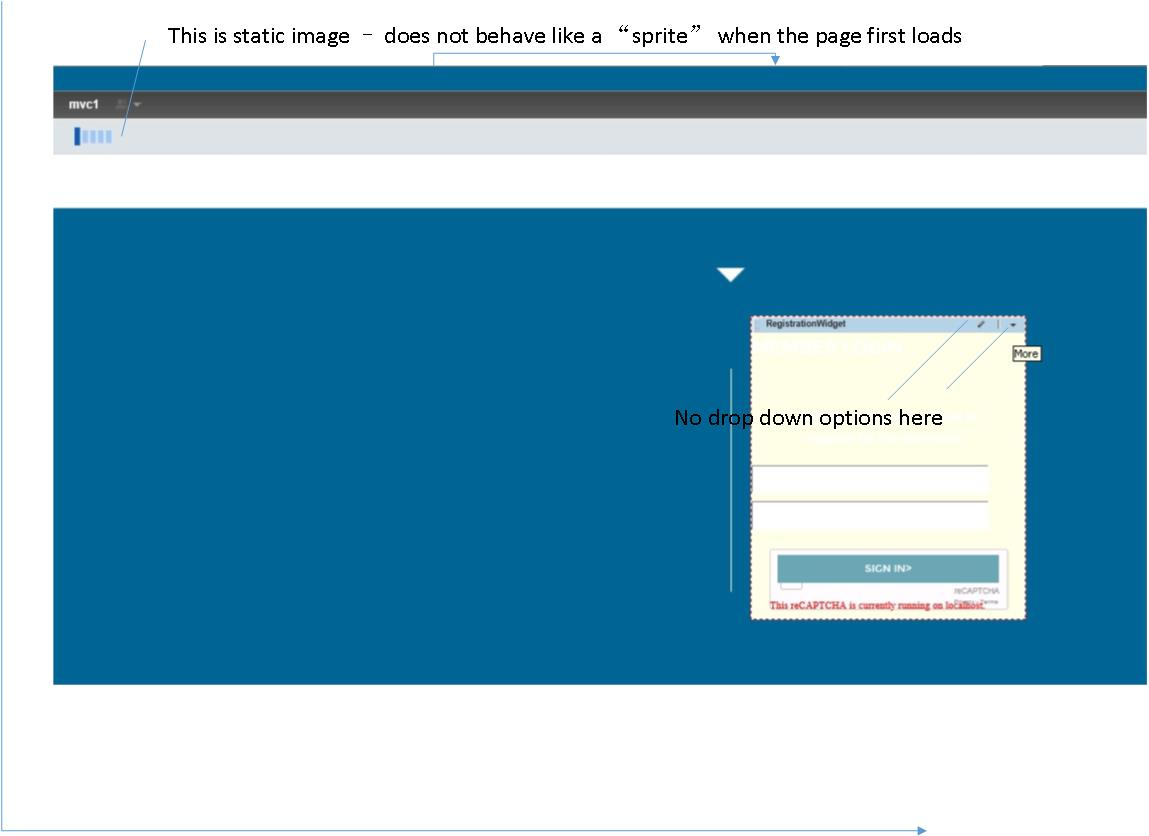Click the blue bracket callout above the header
The width and height of the screenshot is (1149, 836).
tap(604, 55)
